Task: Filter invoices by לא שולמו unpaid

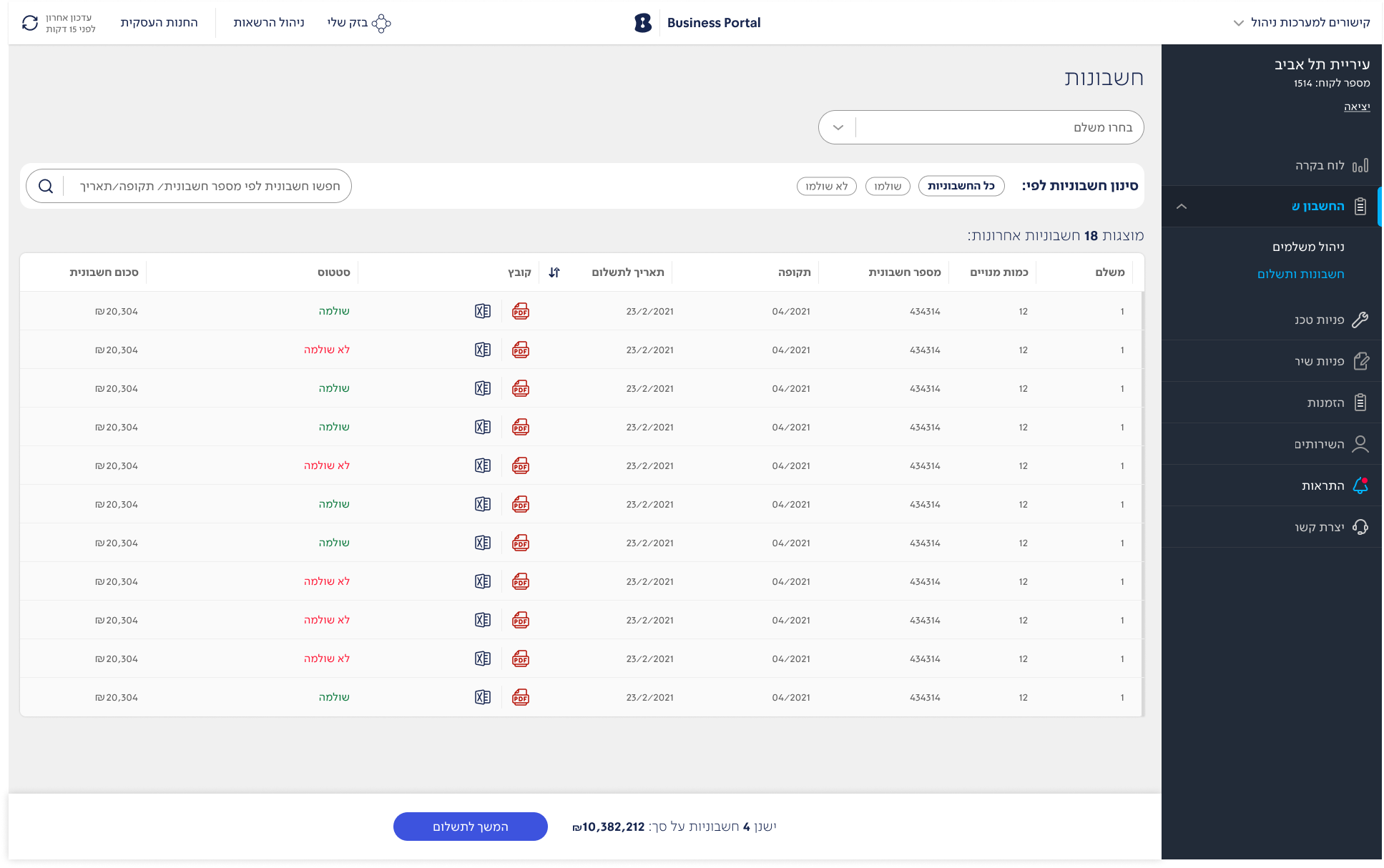Action: (826, 186)
